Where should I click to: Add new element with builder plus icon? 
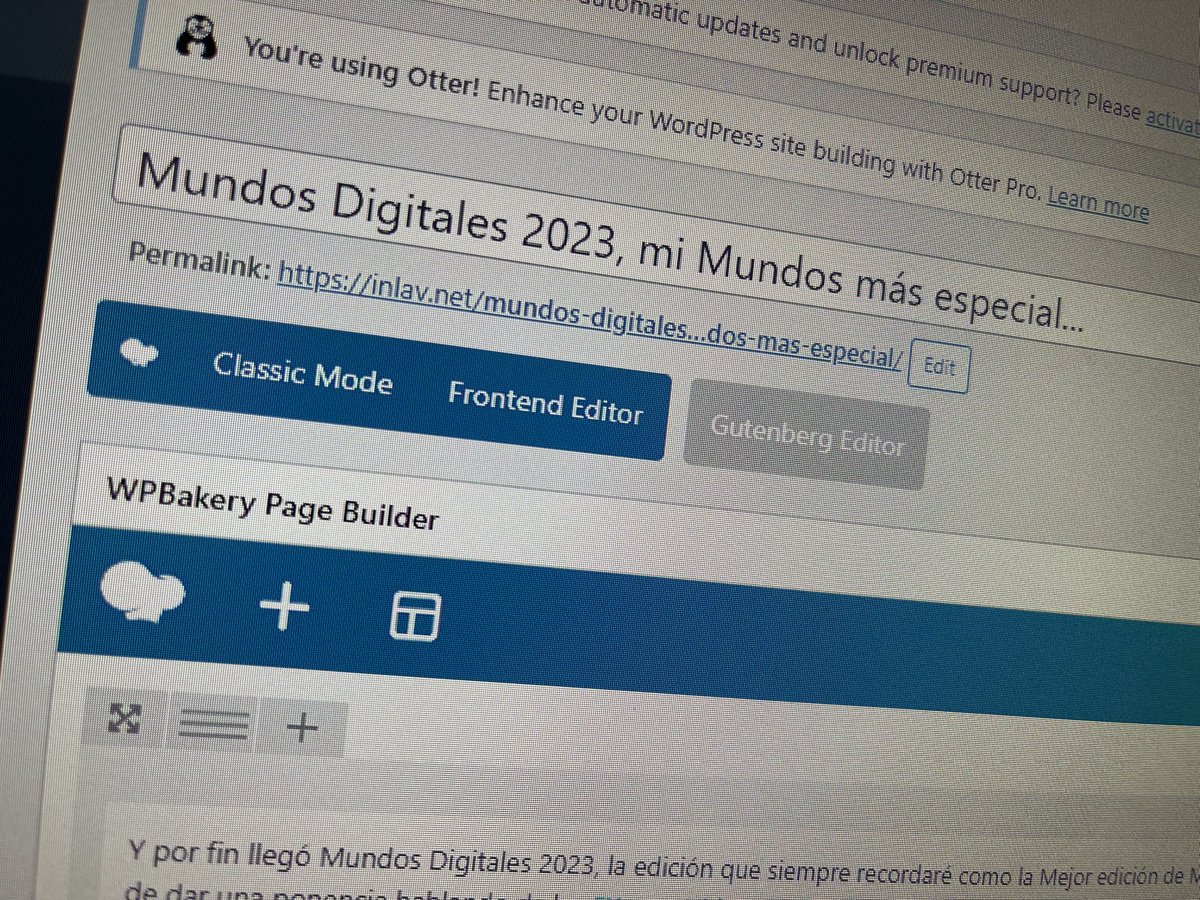click(x=284, y=607)
